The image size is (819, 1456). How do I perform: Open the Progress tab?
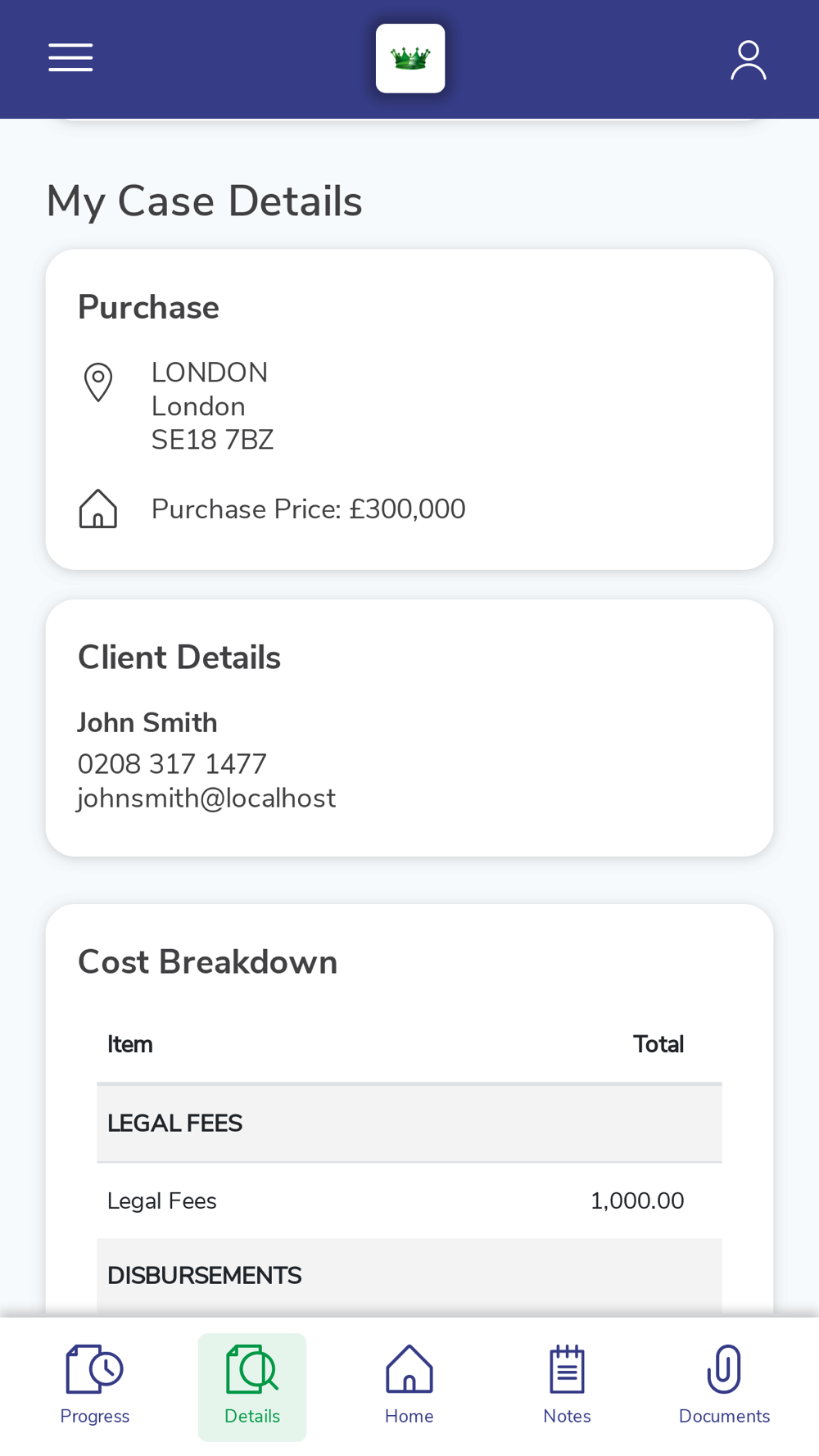click(x=95, y=1386)
